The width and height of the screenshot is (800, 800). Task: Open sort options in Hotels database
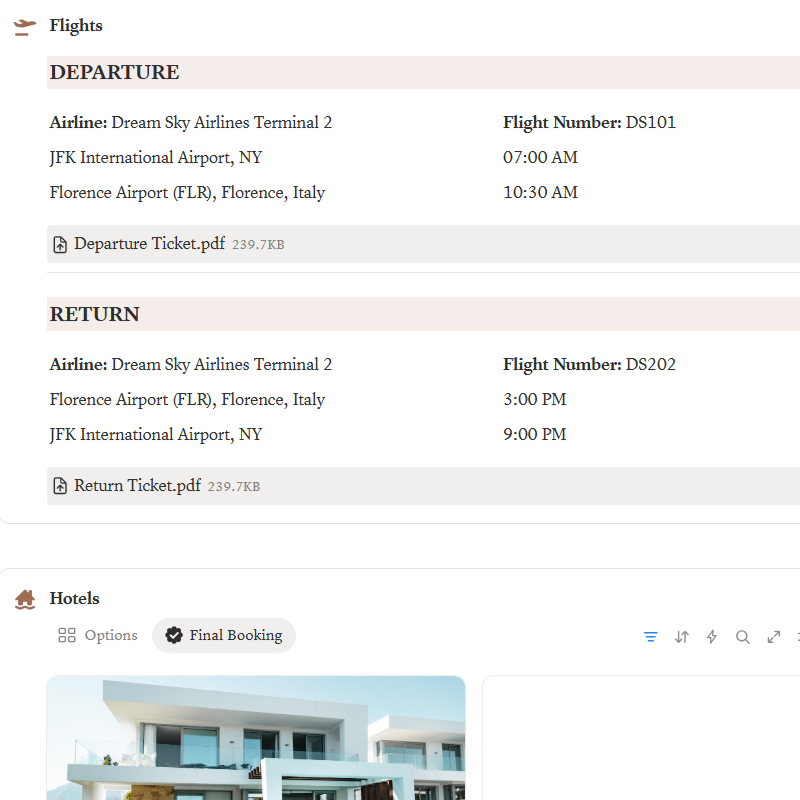click(682, 637)
